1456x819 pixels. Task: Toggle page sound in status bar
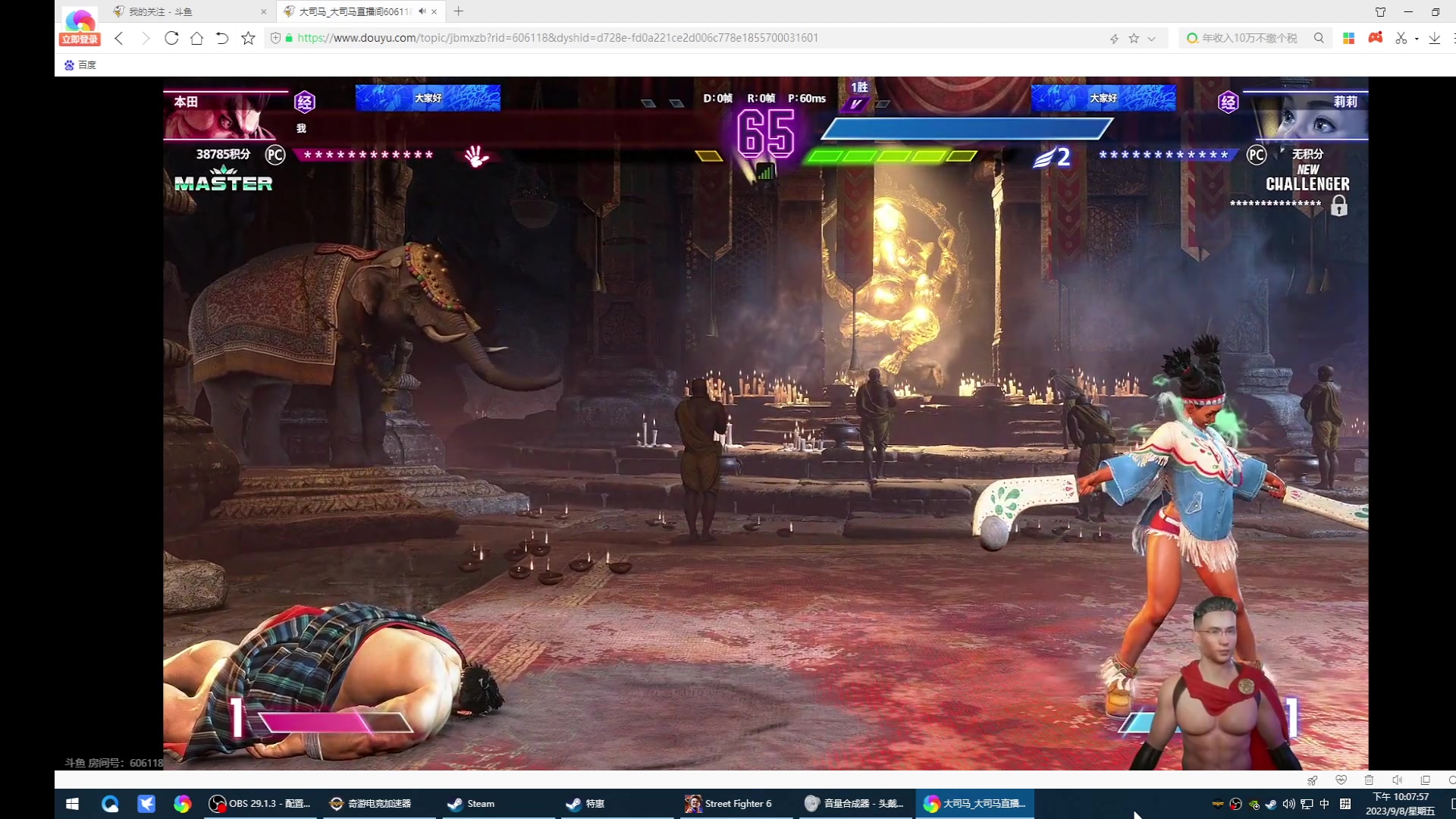(1397, 780)
